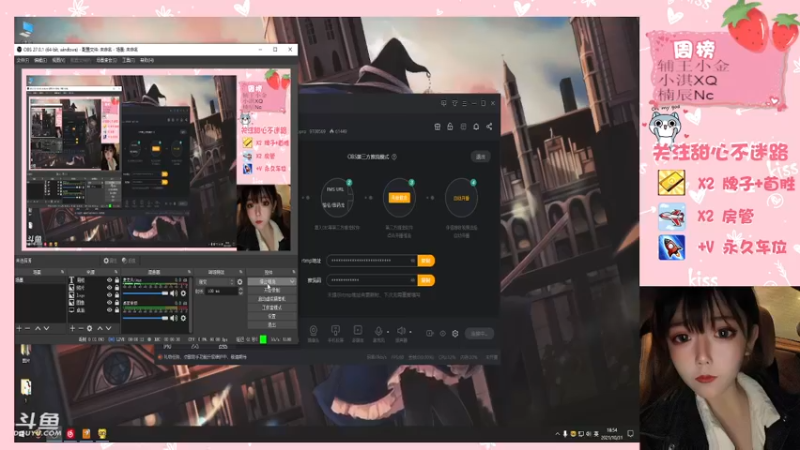Expand speaker options arrow in Douyu tool
This screenshot has width=800, height=450.
point(410,332)
